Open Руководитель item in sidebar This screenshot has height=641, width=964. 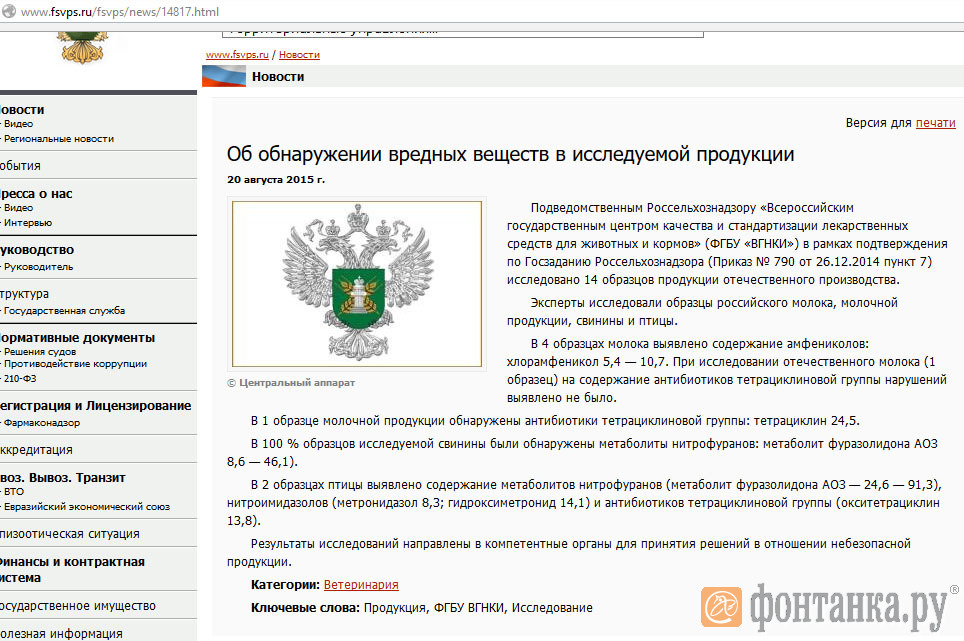38,267
